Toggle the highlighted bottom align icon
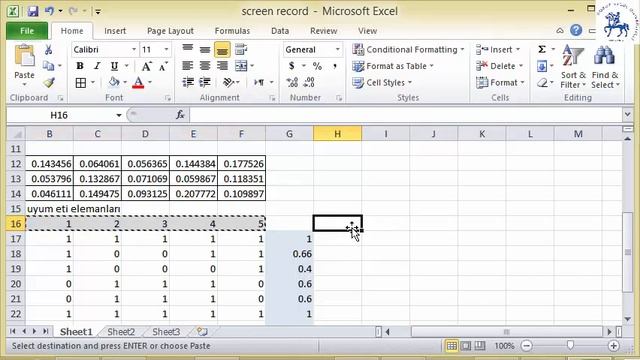 click(x=222, y=50)
